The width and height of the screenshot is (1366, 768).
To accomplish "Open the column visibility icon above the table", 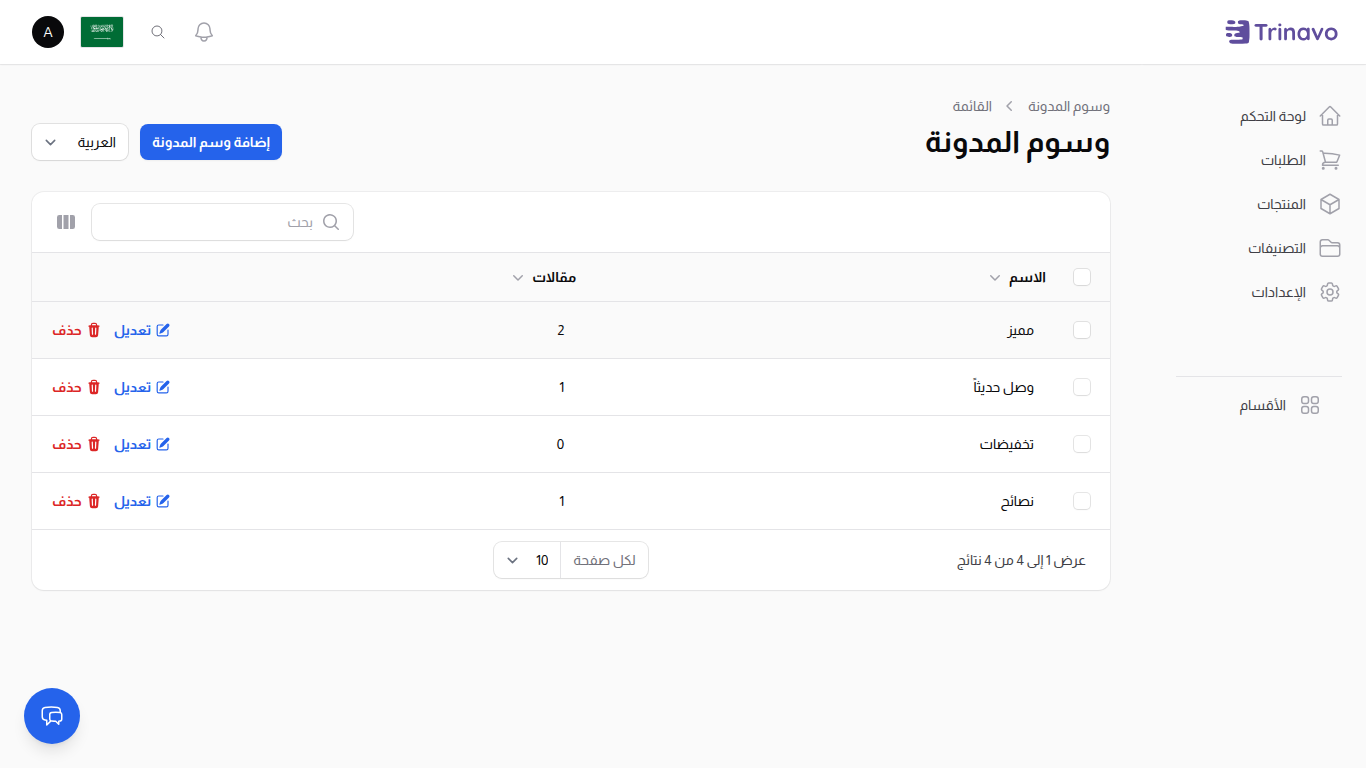I will tap(65, 221).
